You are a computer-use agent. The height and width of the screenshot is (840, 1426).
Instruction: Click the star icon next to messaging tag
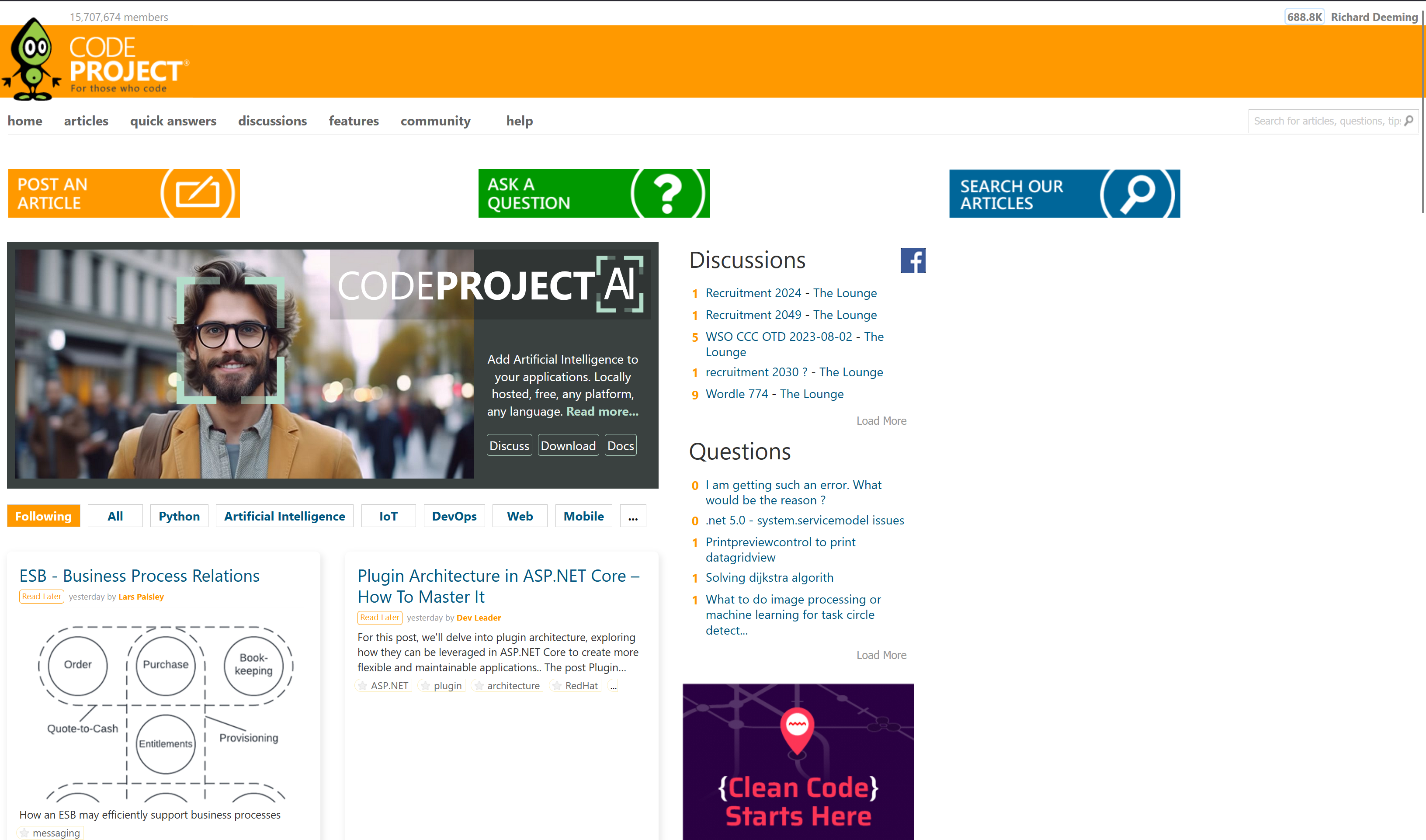(24, 833)
